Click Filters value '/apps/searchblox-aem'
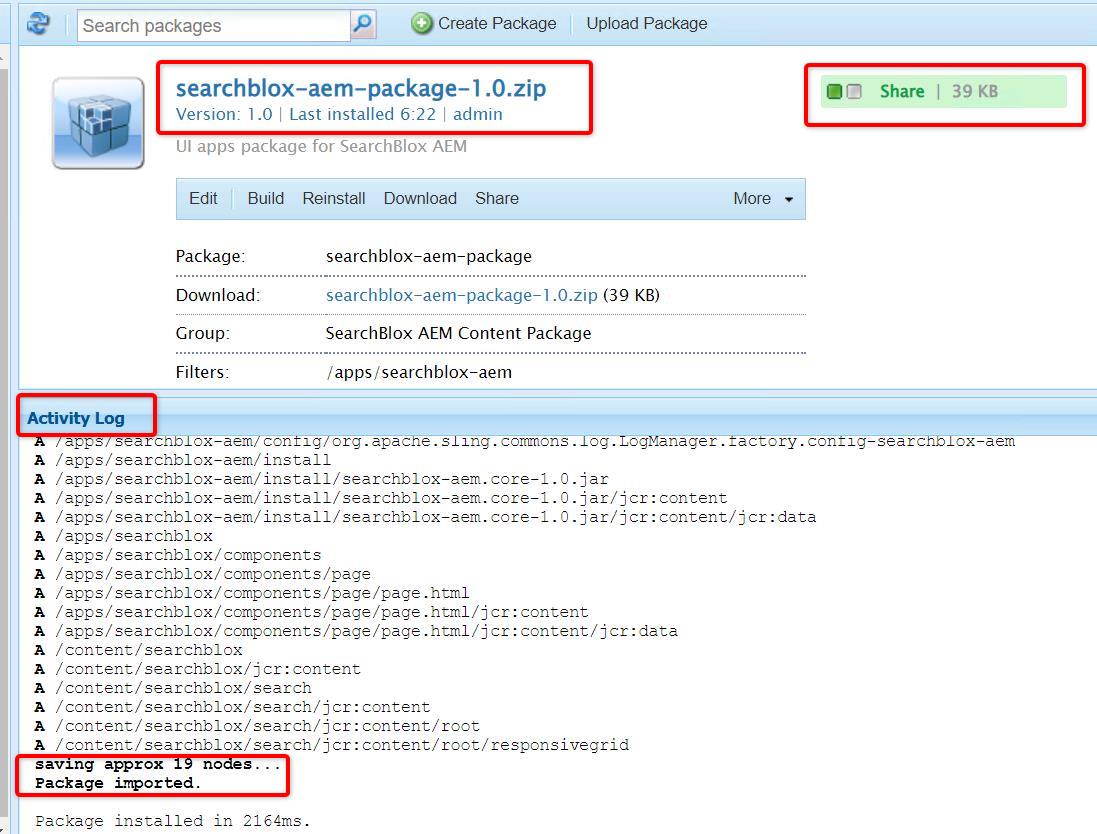 (x=419, y=372)
